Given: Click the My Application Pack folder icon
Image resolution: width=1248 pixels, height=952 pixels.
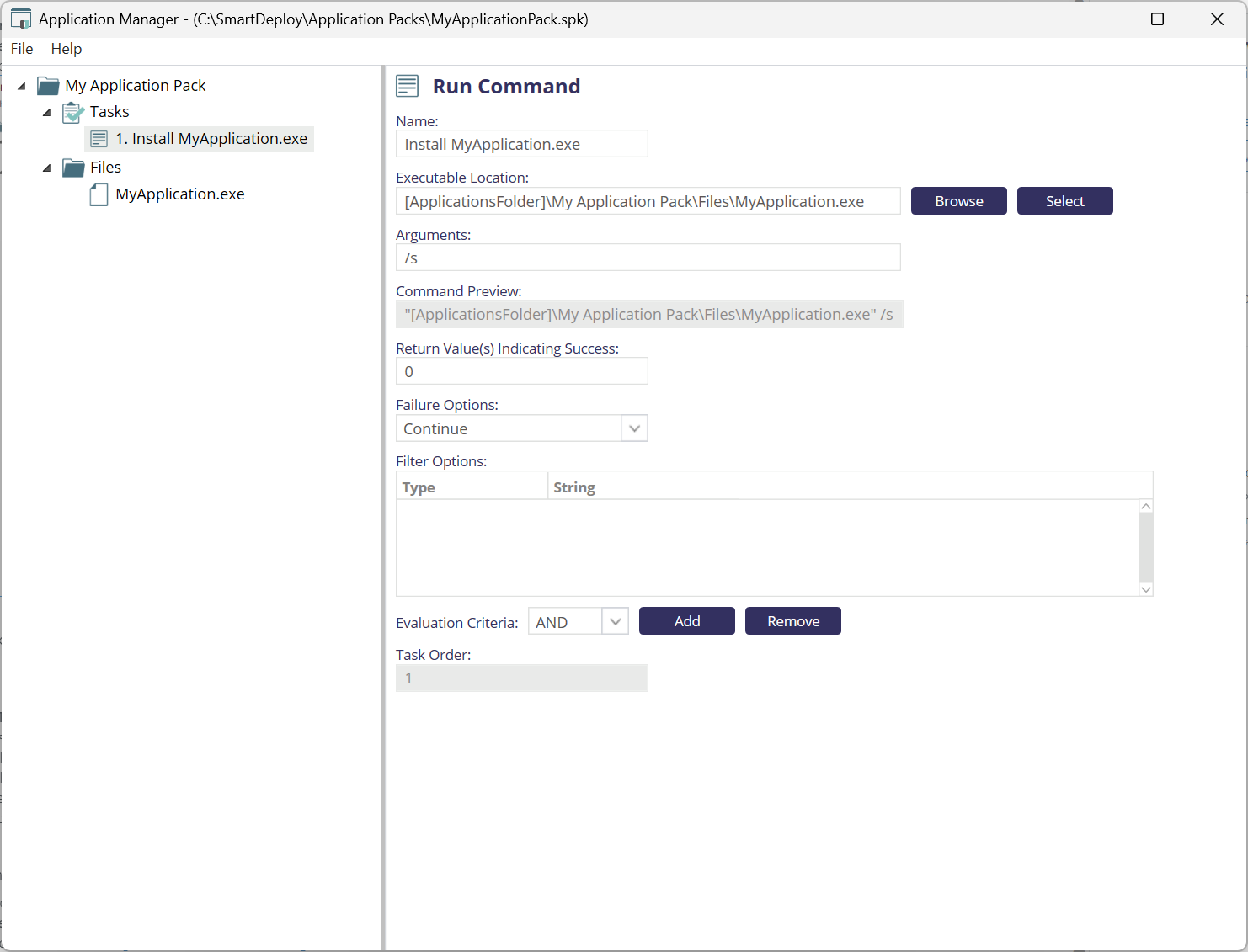Looking at the screenshot, I should coord(48,86).
